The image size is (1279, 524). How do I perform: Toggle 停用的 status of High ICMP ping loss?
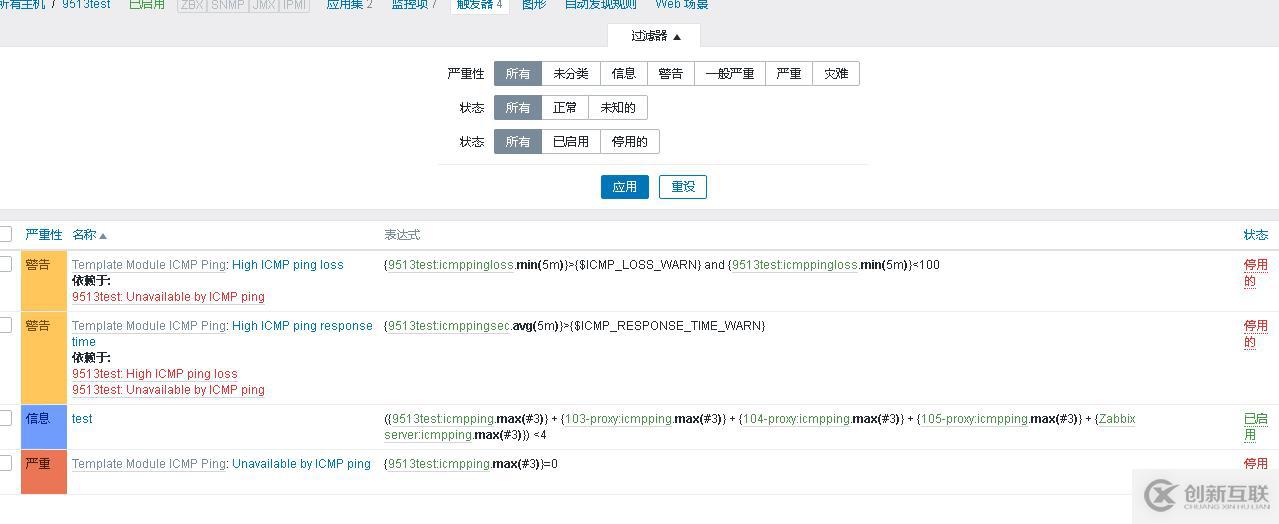(1256, 273)
